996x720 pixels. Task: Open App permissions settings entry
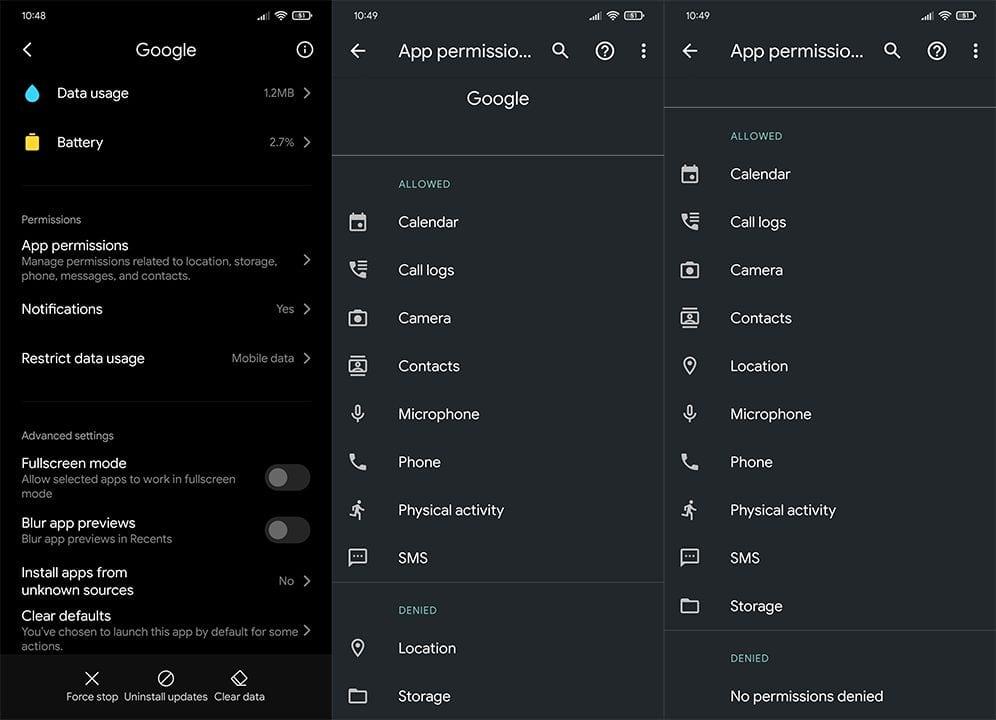166,260
